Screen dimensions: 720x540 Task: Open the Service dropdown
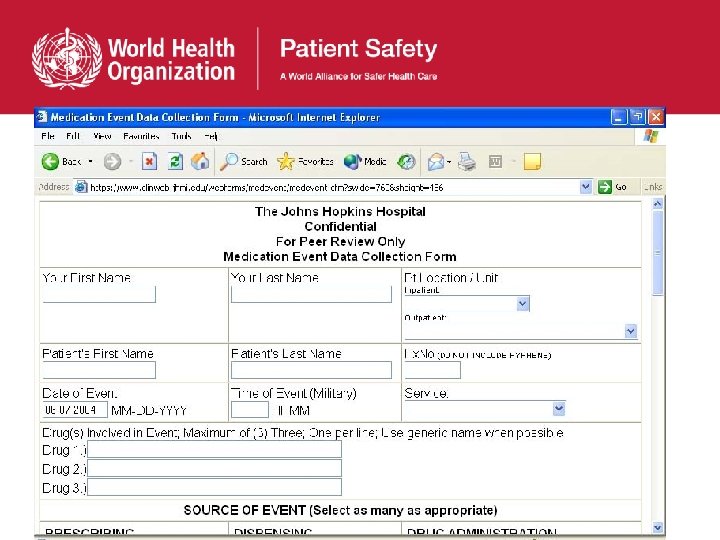pyautogui.click(x=485, y=409)
